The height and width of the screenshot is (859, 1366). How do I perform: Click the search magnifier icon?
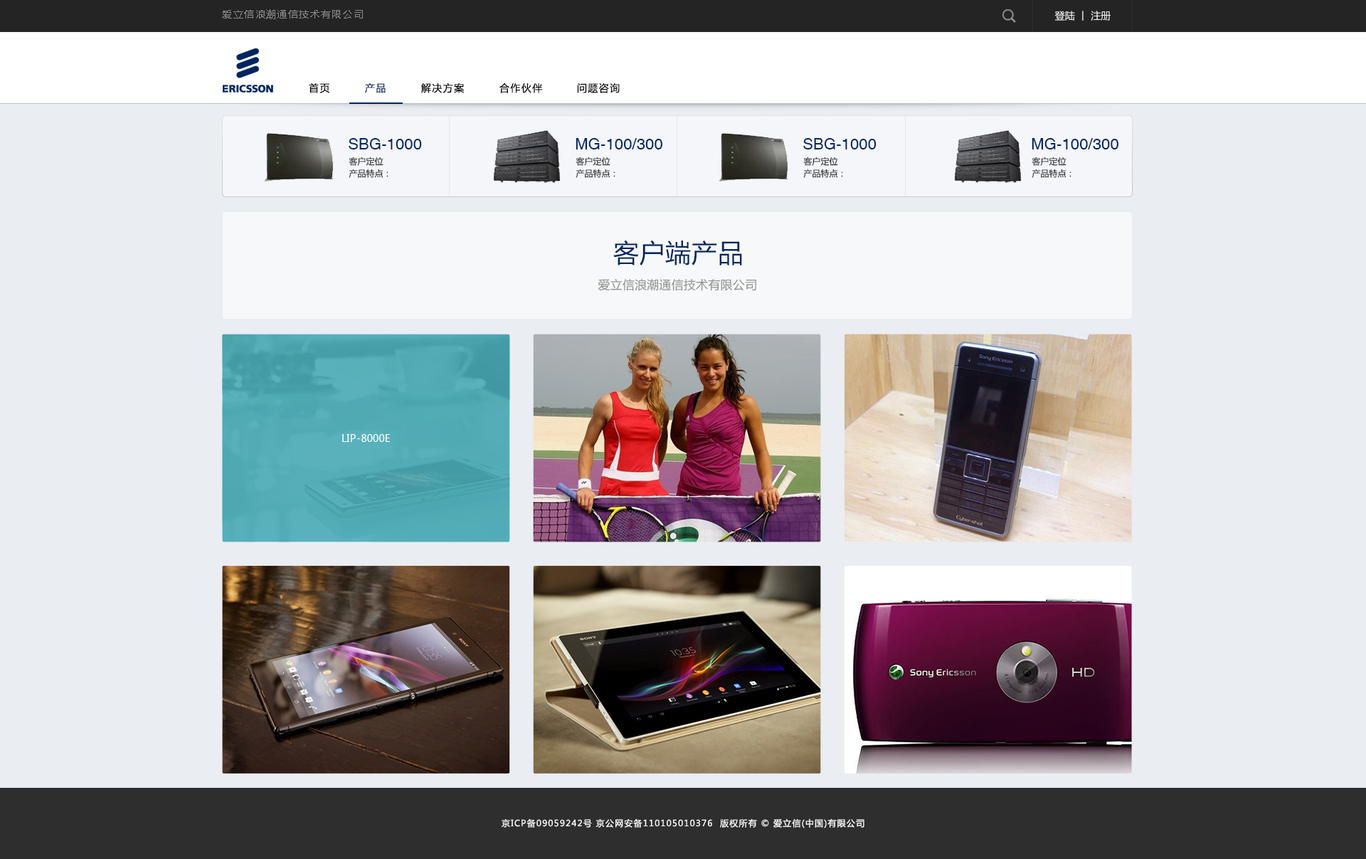1008,16
